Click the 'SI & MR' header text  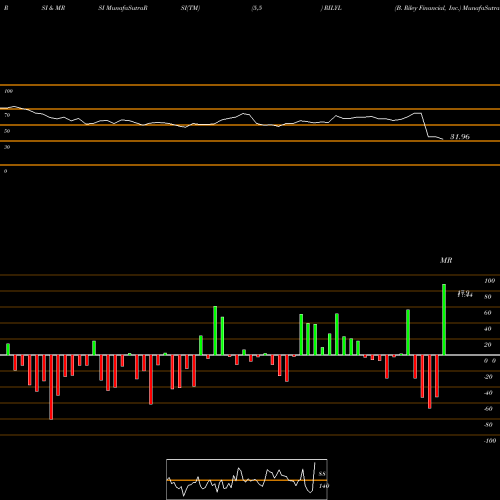click(x=53, y=8)
